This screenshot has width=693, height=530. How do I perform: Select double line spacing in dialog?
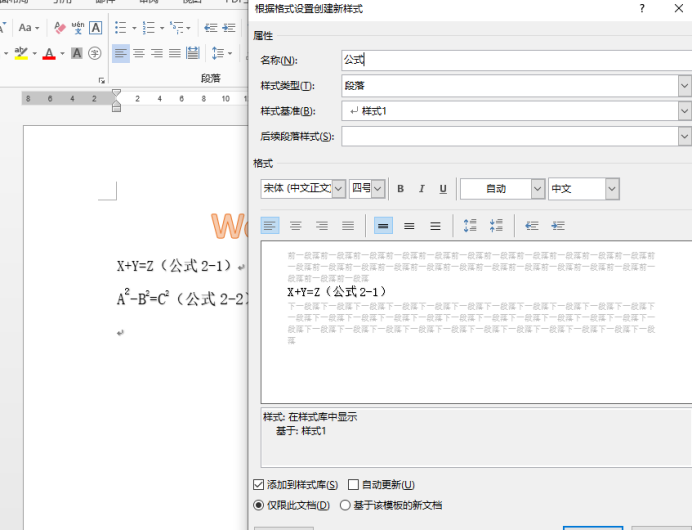435,226
